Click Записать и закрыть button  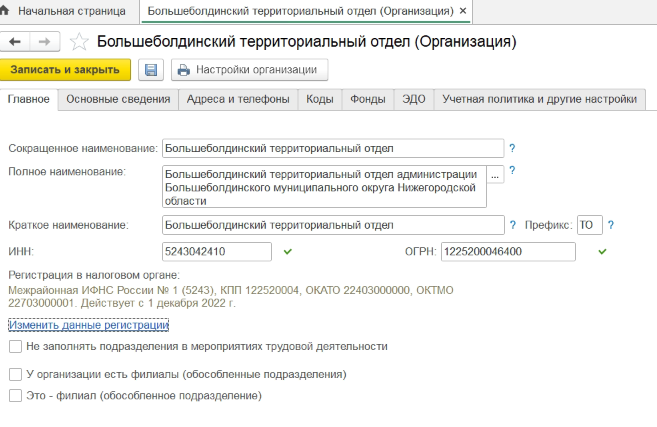tap(65, 70)
